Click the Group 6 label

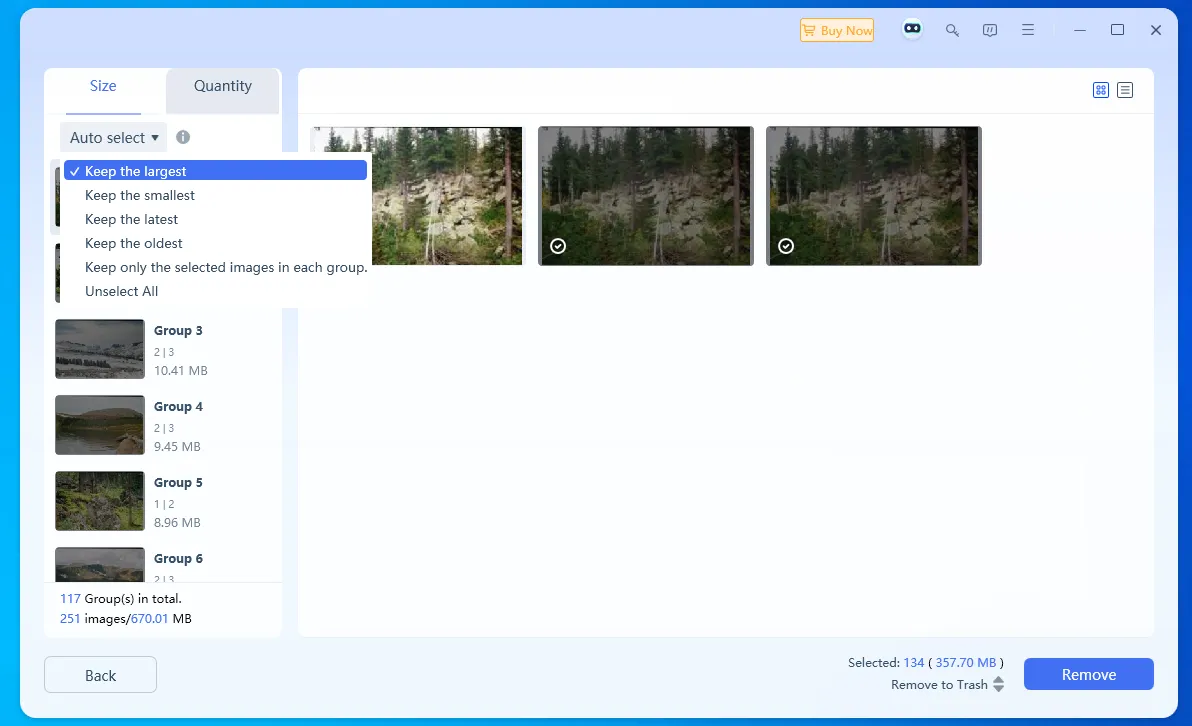point(178,559)
